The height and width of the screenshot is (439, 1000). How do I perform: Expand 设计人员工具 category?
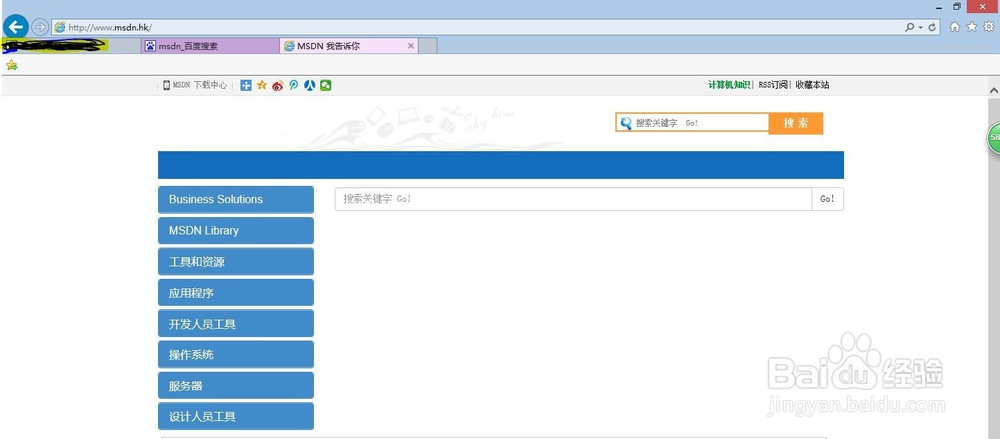pyautogui.click(x=236, y=416)
